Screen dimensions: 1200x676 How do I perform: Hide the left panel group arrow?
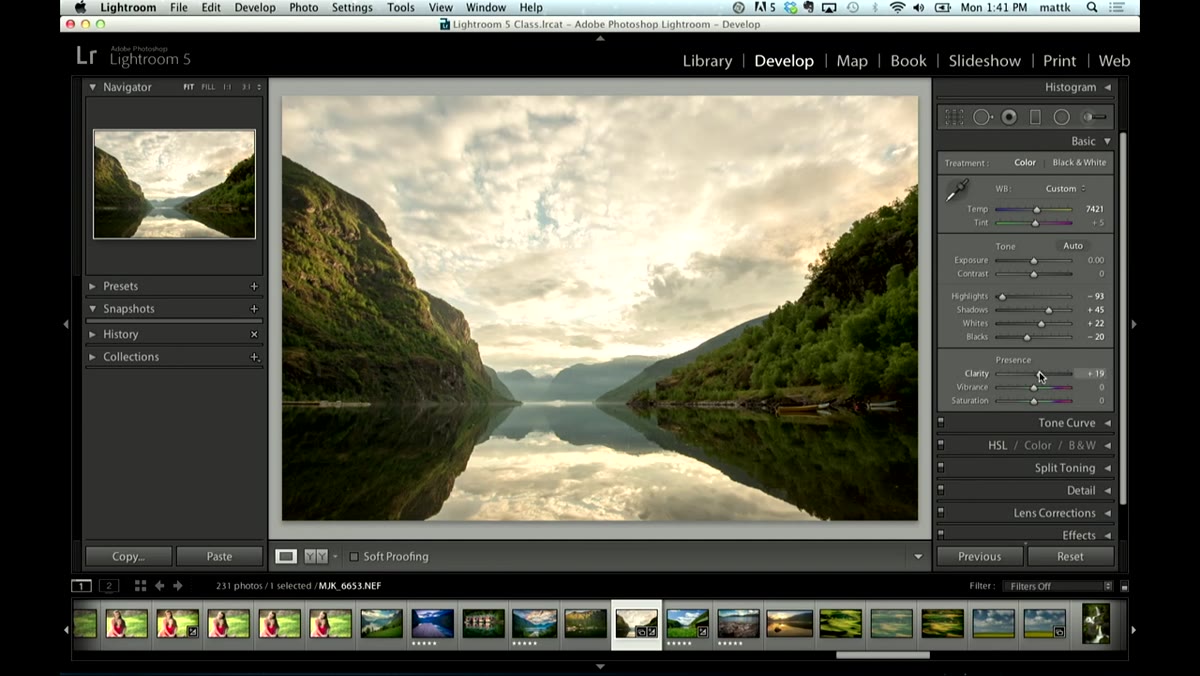tap(66, 324)
